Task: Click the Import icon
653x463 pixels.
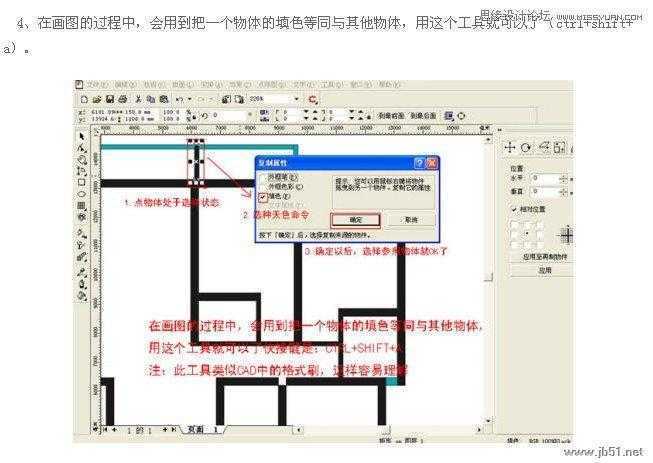Action: click(226, 100)
